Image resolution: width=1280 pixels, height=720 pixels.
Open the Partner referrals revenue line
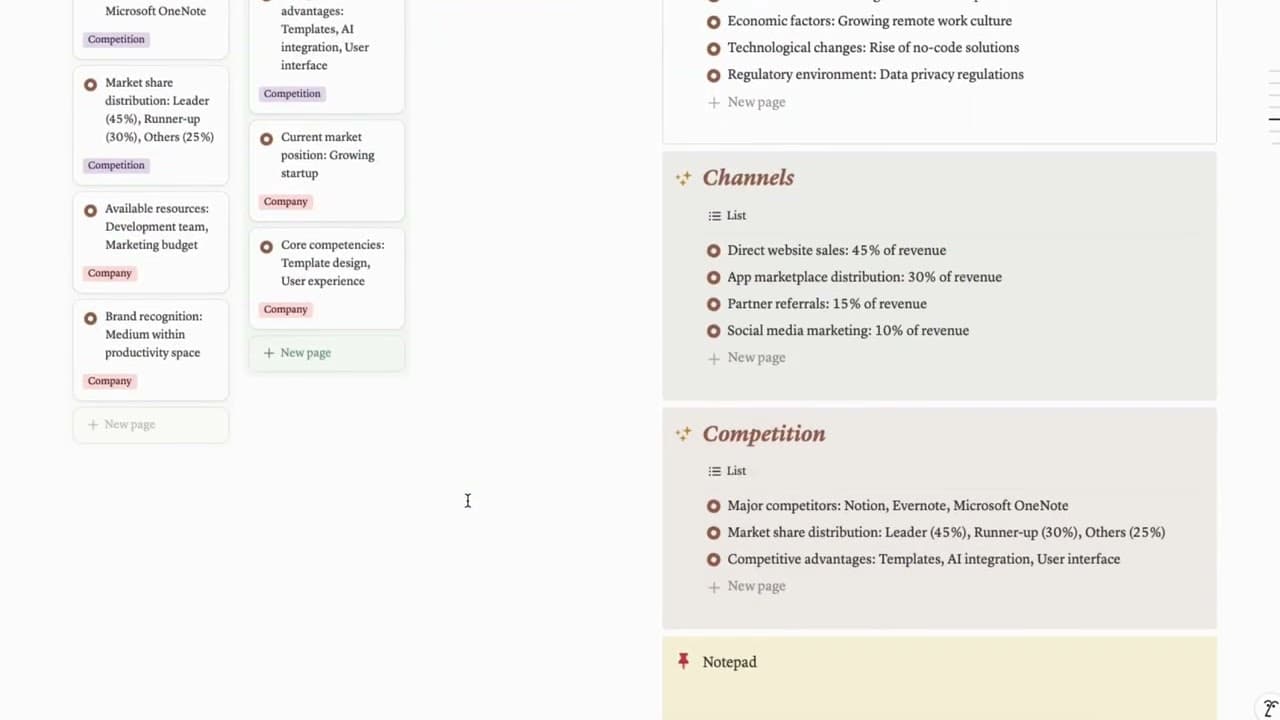click(826, 303)
